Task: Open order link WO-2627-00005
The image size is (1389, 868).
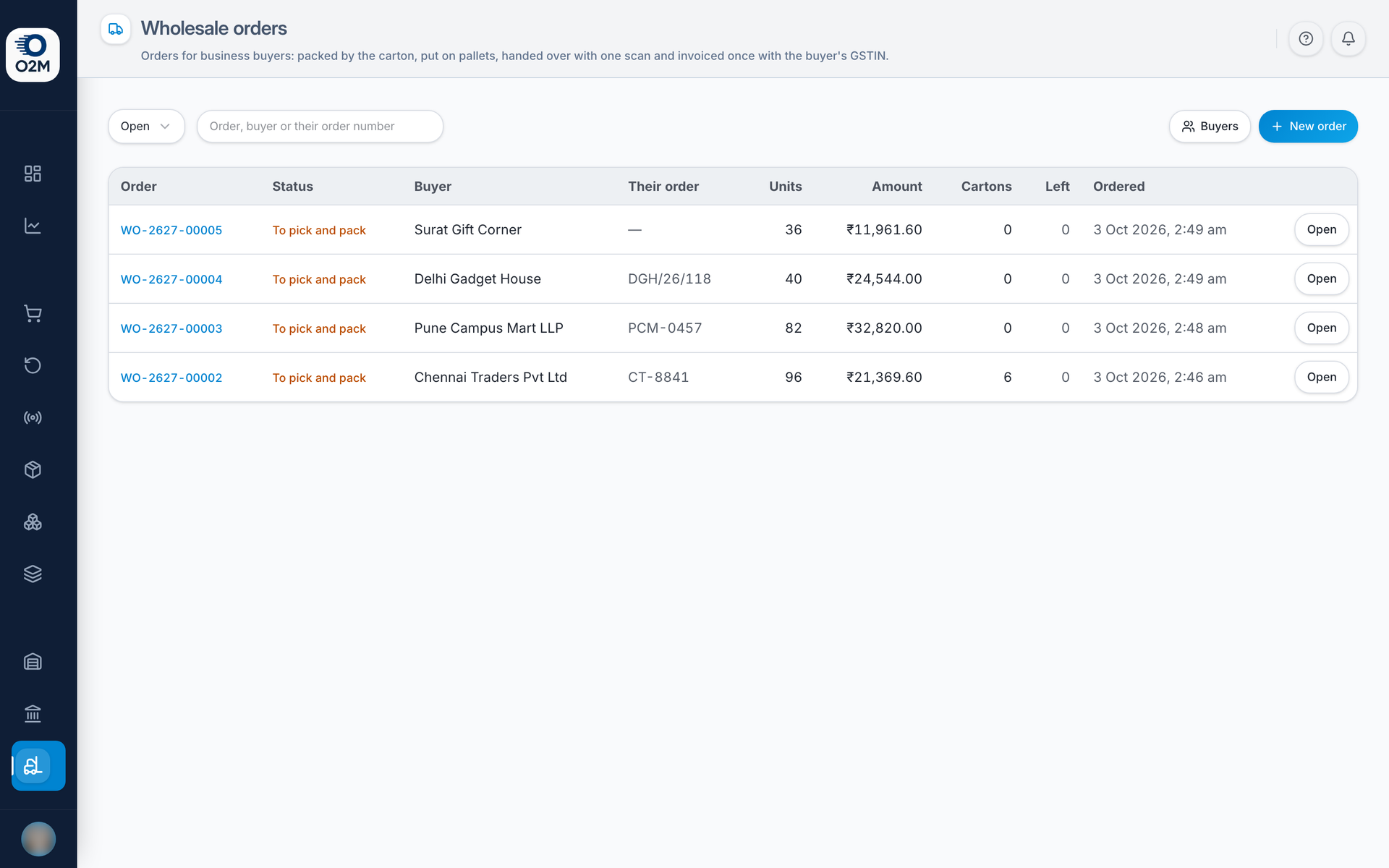Action: [171, 230]
